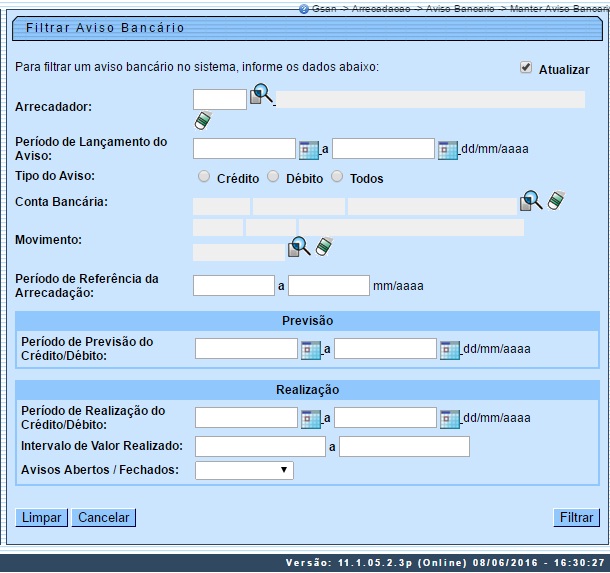Clear Conta Bancária with eraser icon
This screenshot has width=610, height=573.
[x=556, y=200]
